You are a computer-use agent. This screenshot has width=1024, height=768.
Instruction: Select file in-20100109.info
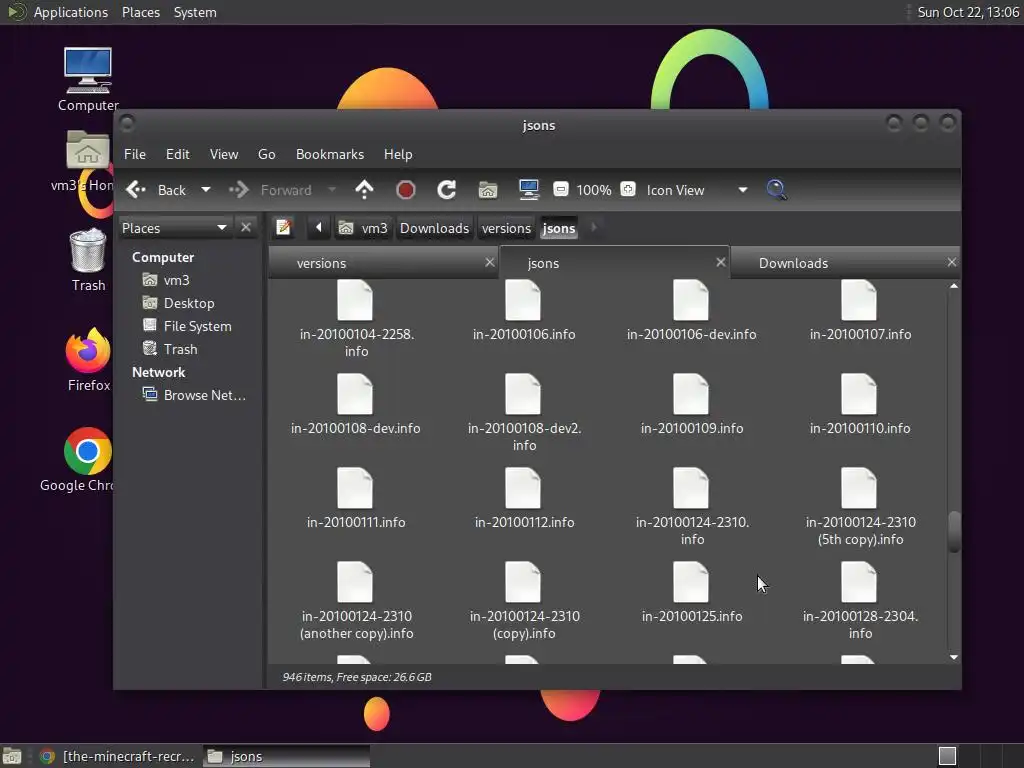pyautogui.click(x=692, y=404)
